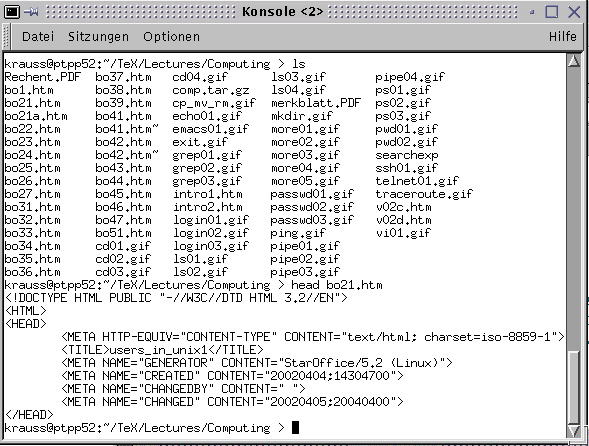Image resolution: width=589 pixels, height=446 pixels.
Task: Open the Datei menu
Action: click(x=38, y=37)
